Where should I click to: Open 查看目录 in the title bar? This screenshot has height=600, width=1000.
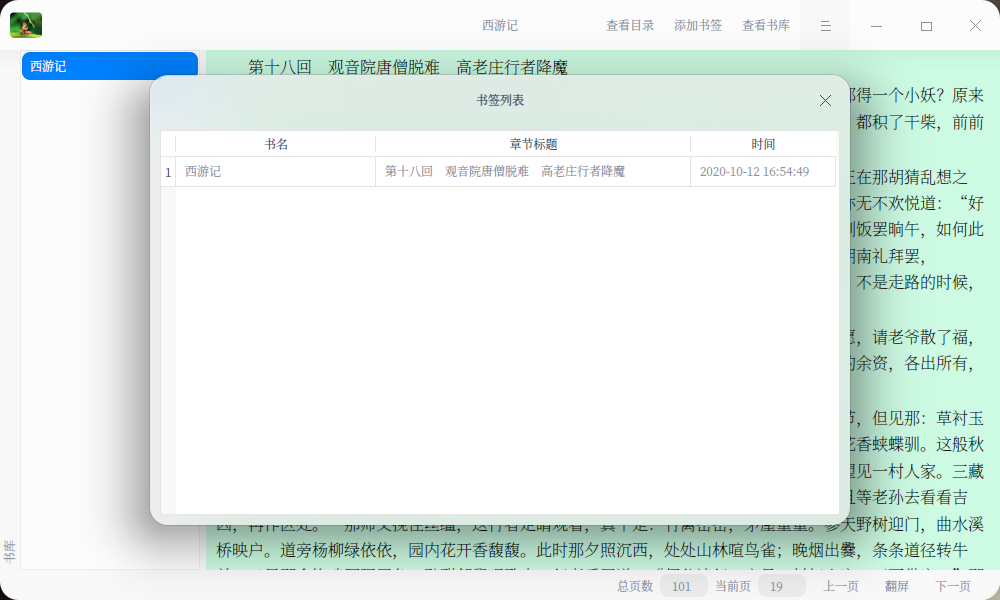click(629, 26)
